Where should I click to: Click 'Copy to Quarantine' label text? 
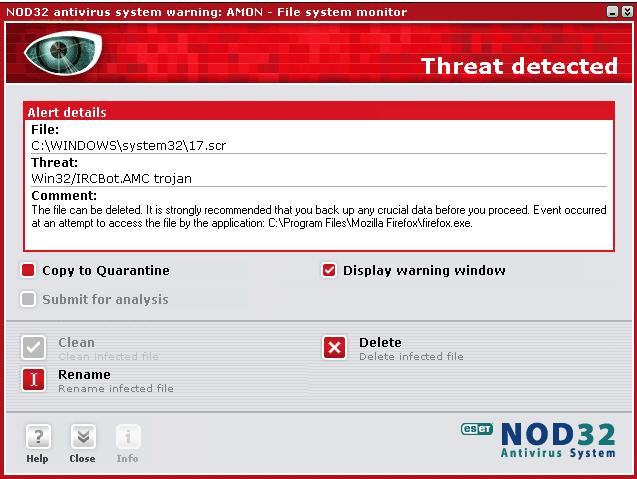106,271
